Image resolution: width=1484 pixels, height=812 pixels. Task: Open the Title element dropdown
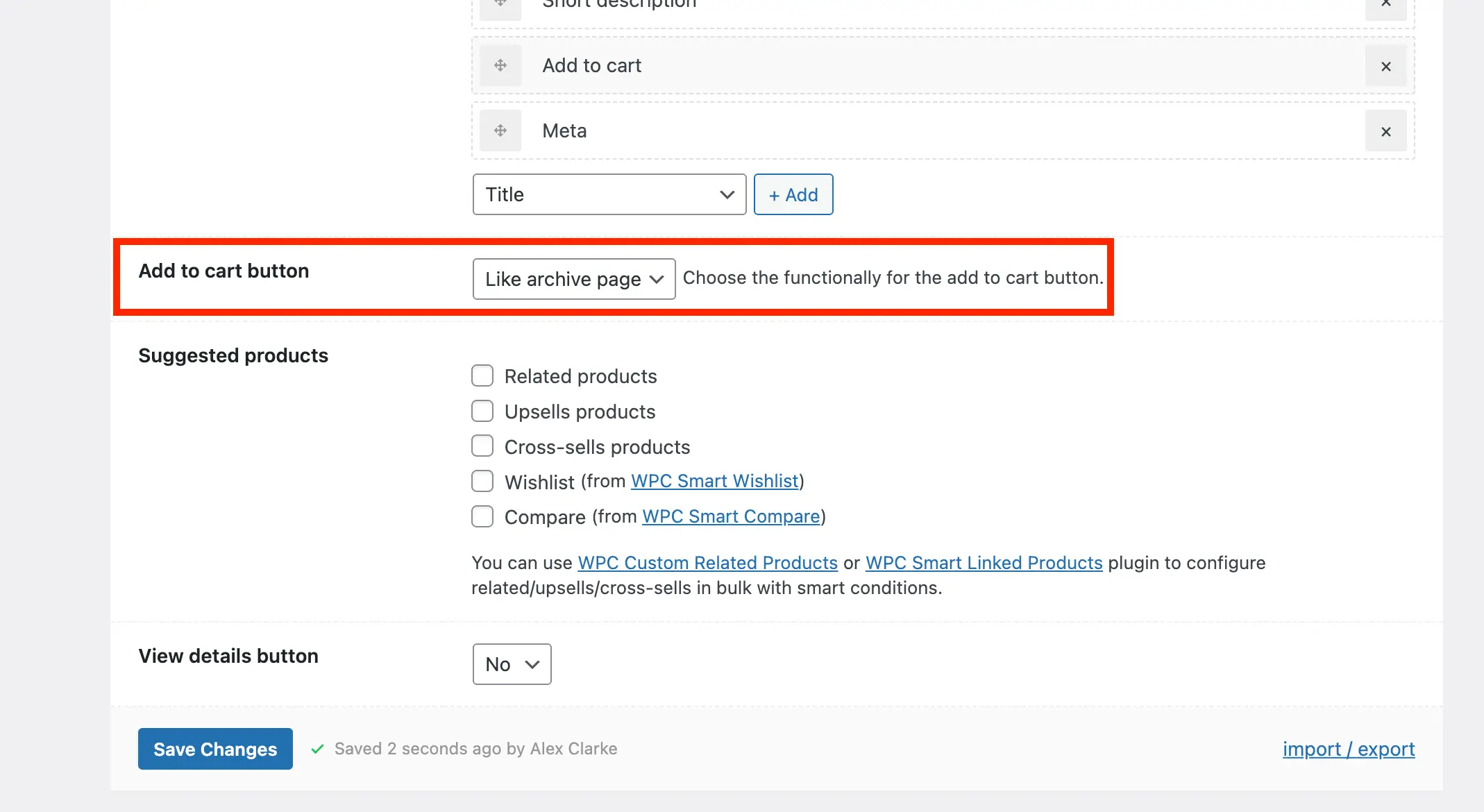609,195
